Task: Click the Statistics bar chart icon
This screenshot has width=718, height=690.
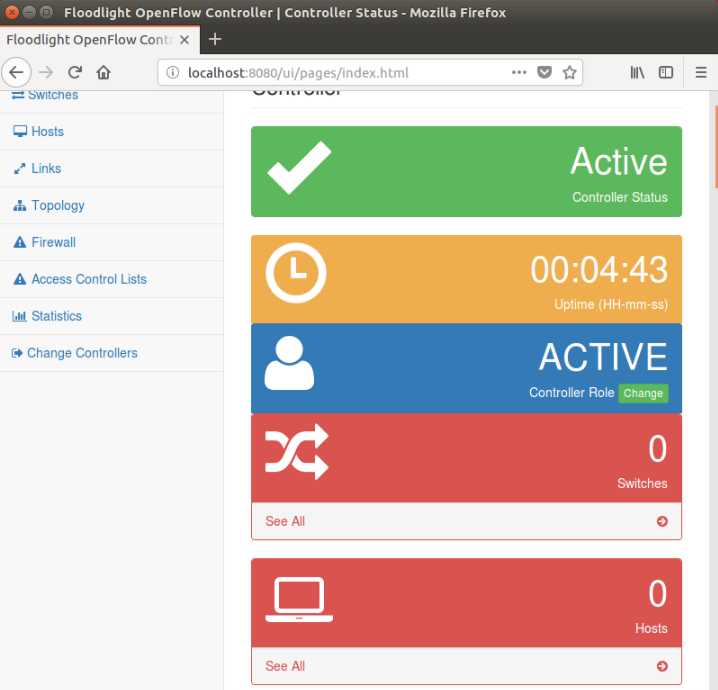Action: click(19, 316)
